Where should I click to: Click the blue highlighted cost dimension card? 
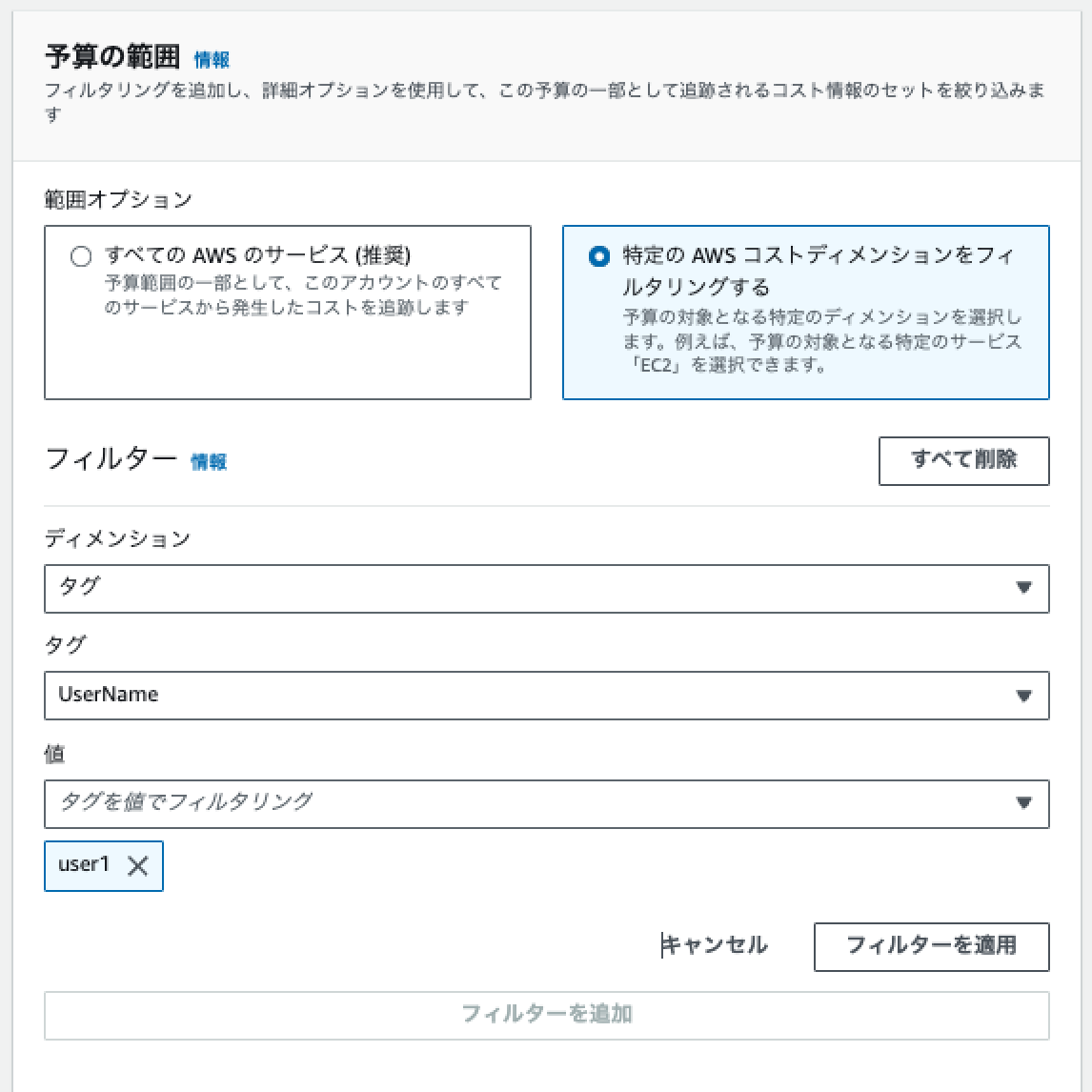[805, 312]
